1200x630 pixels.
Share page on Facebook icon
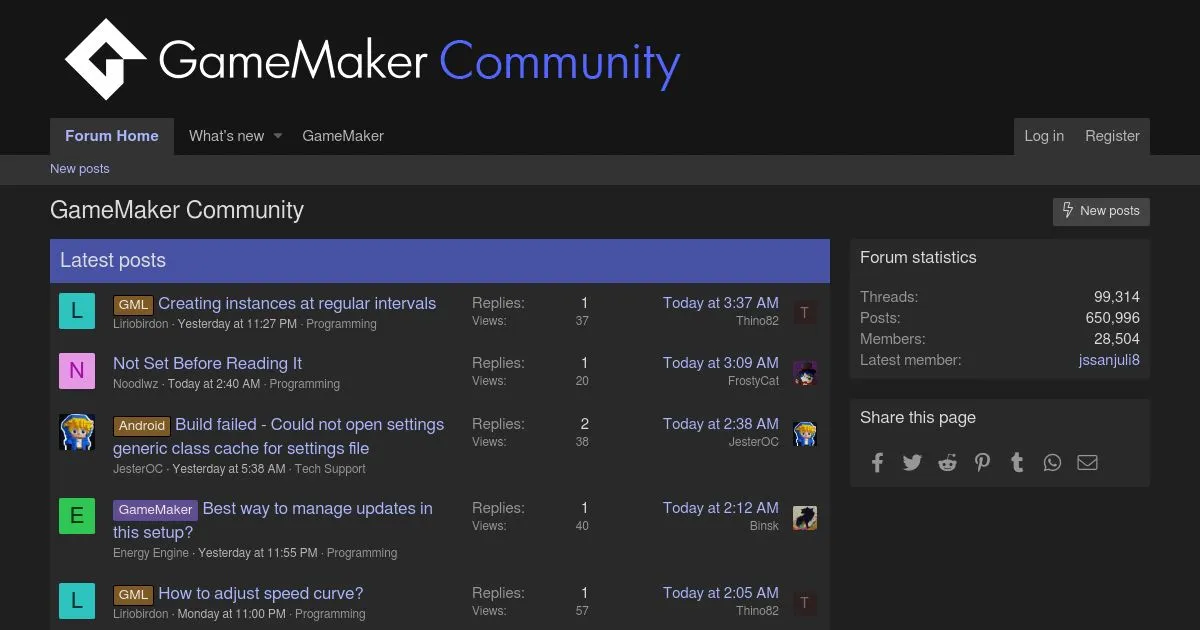click(x=877, y=462)
